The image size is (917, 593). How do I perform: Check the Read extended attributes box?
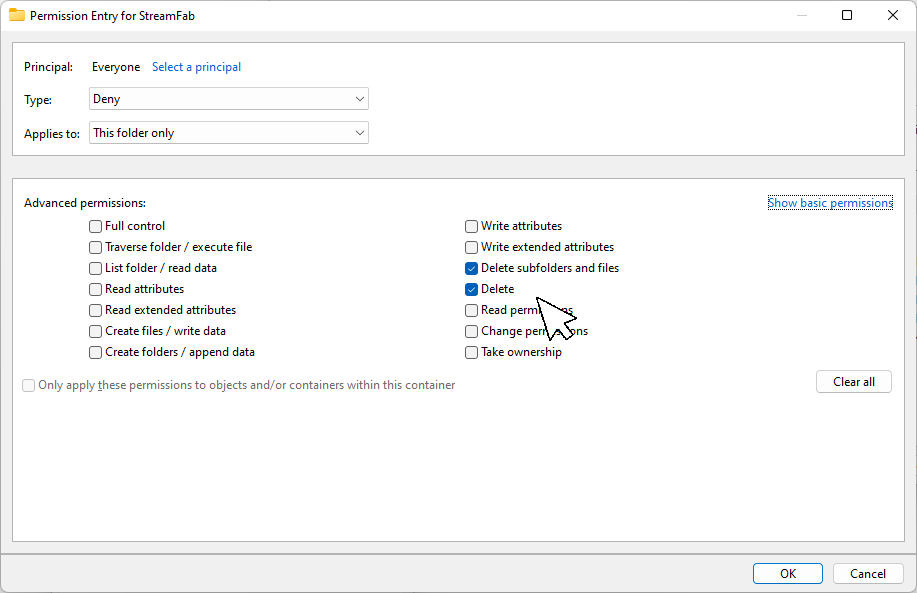96,310
